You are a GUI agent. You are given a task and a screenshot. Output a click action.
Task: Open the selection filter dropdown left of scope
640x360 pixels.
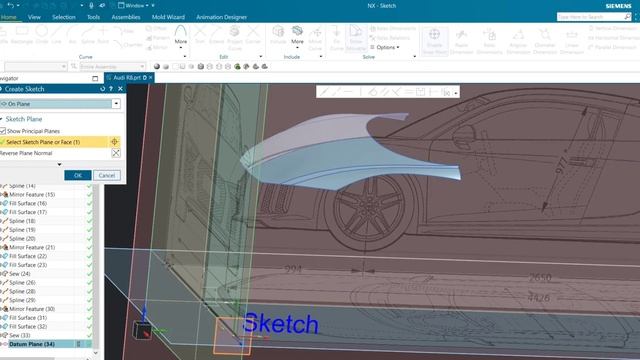pos(36,67)
